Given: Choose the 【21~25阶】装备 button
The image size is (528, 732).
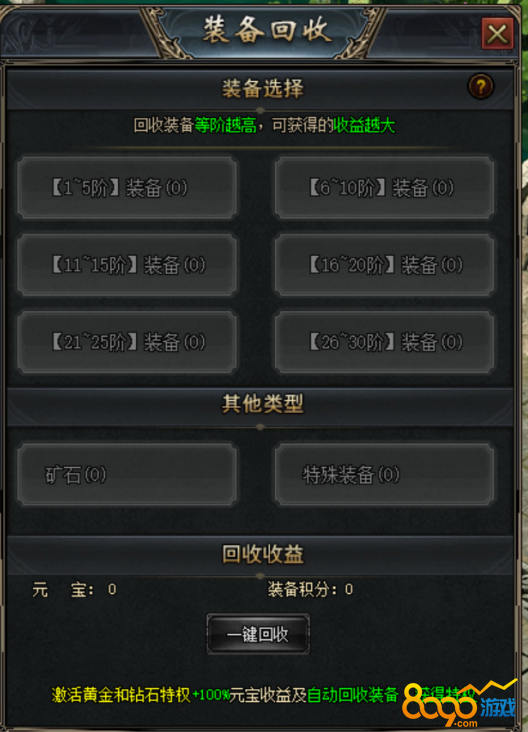Looking at the screenshot, I should (x=127, y=342).
